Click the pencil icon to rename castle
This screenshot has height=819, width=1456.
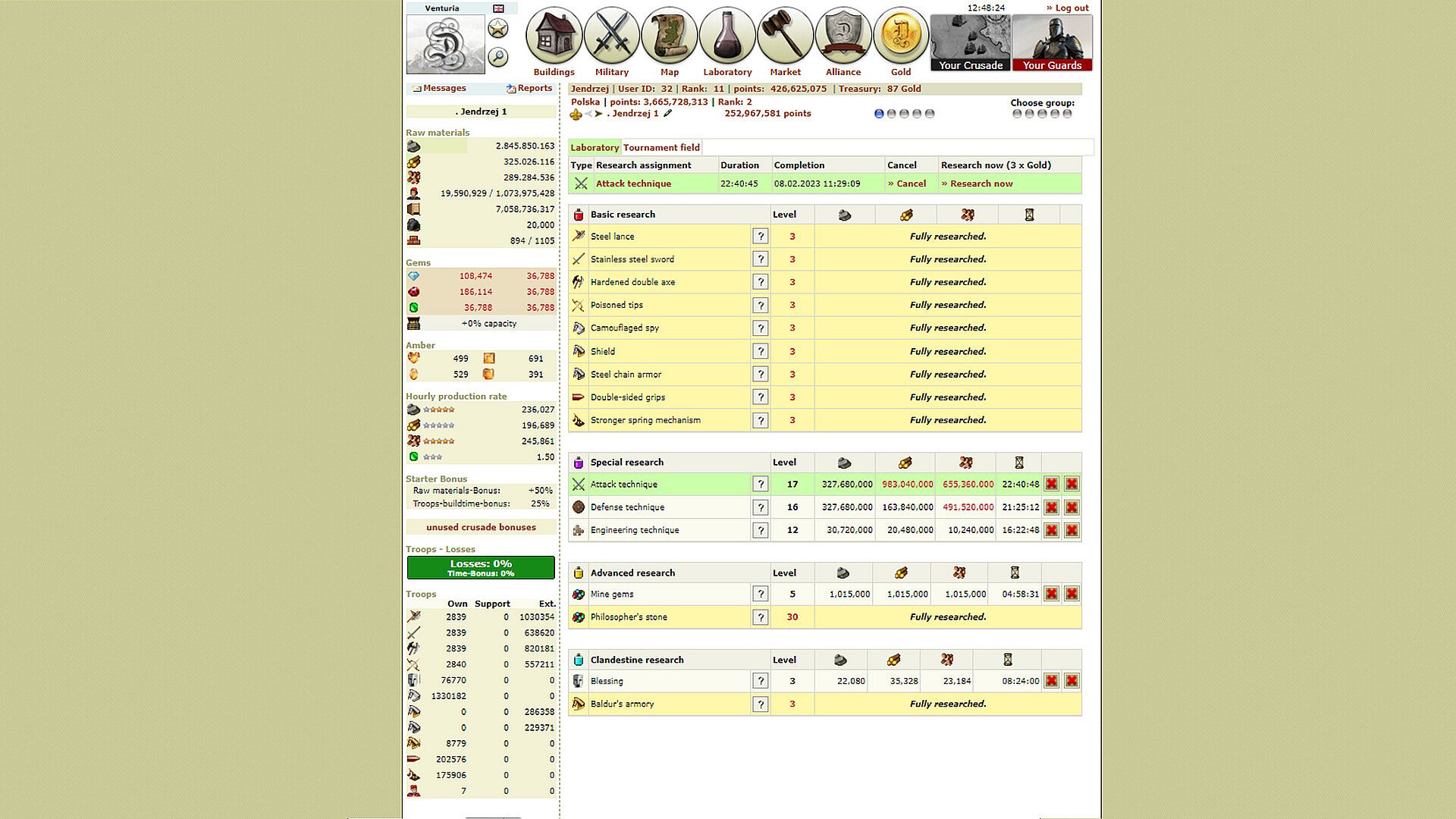(667, 114)
